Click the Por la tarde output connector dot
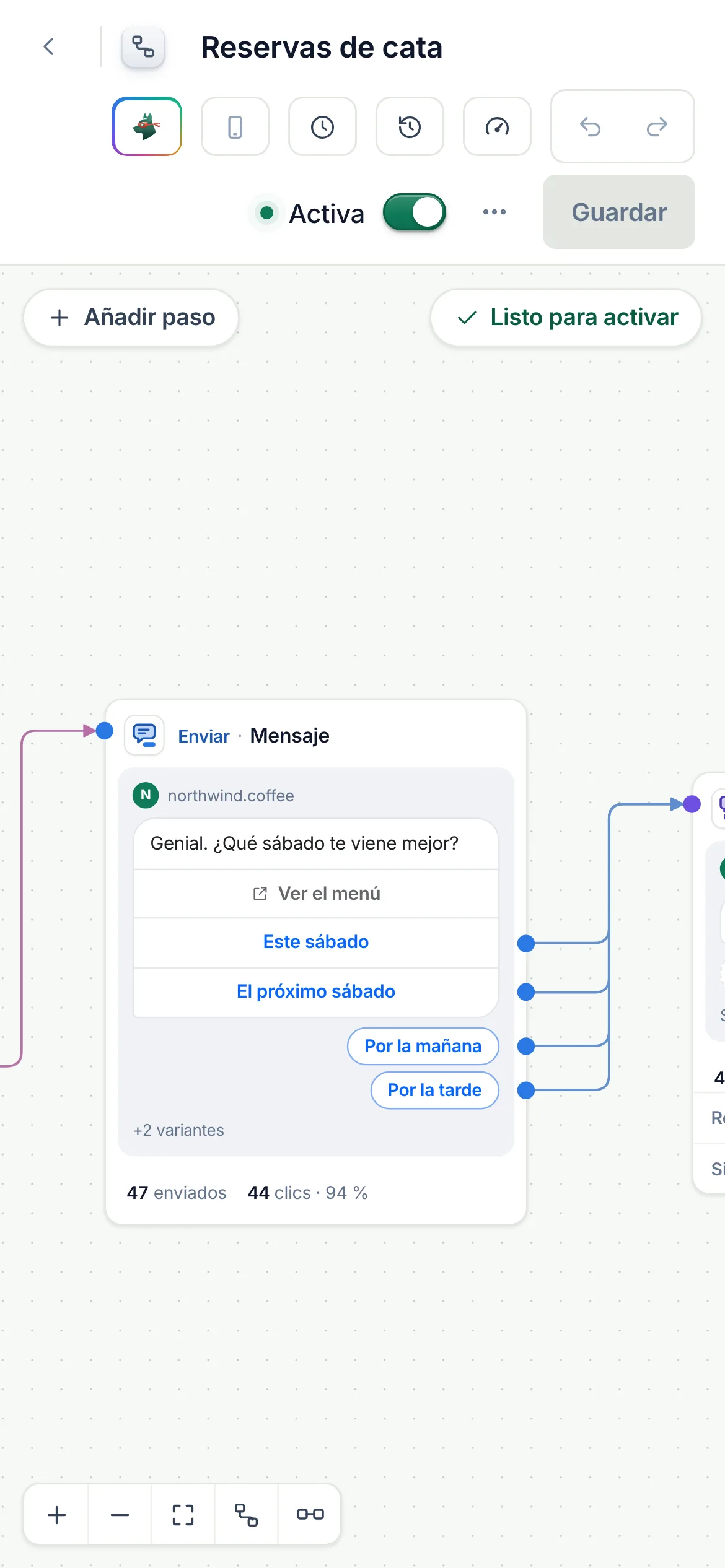 (x=526, y=1090)
